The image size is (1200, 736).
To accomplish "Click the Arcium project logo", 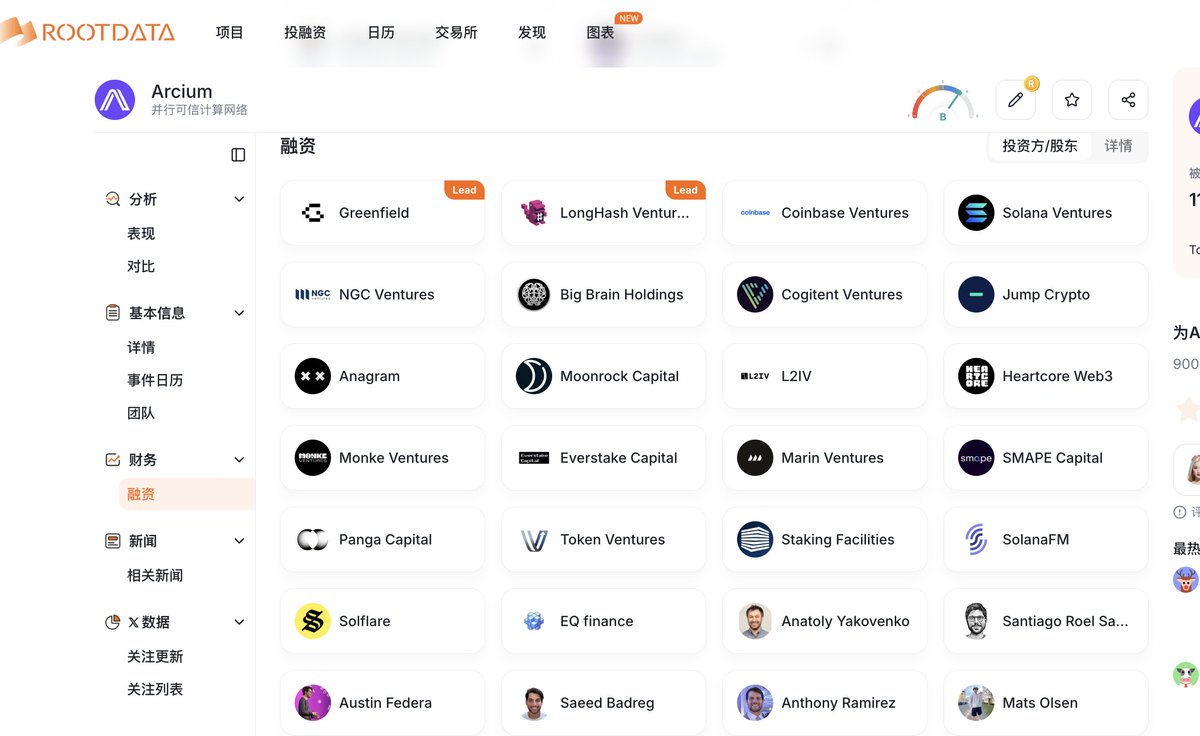I will [115, 100].
